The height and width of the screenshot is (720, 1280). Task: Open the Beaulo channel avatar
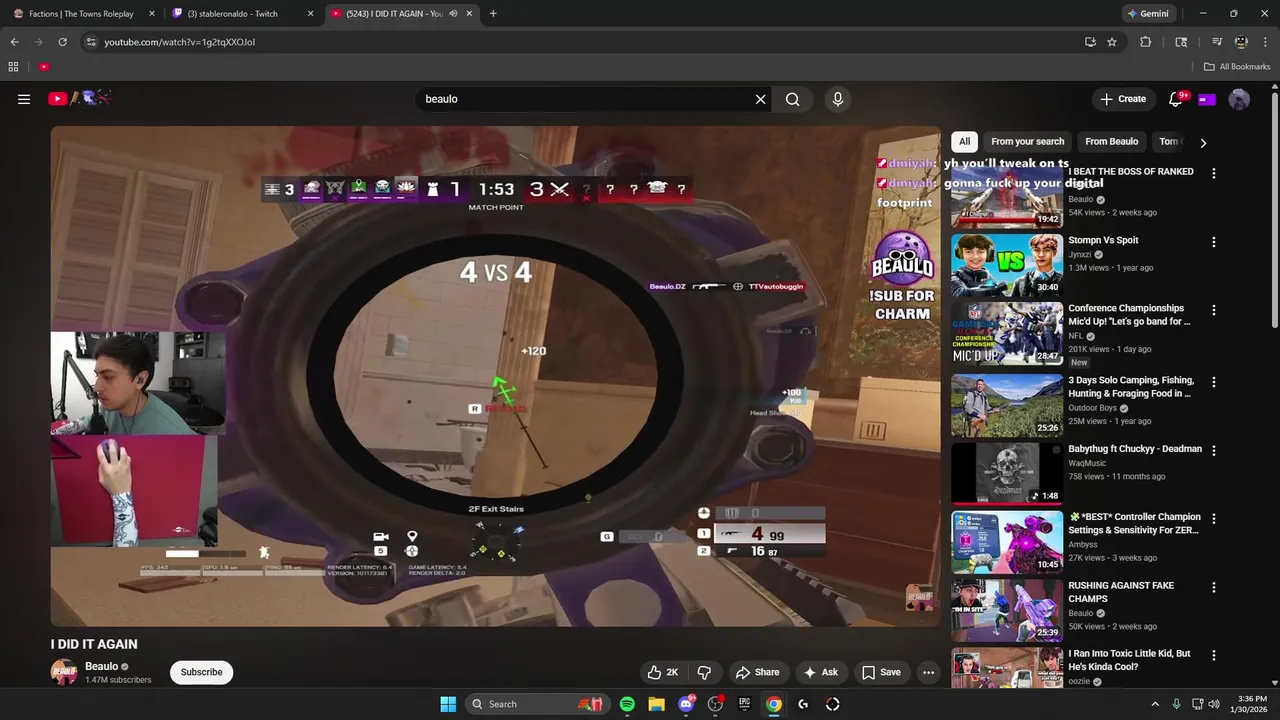[x=64, y=672]
